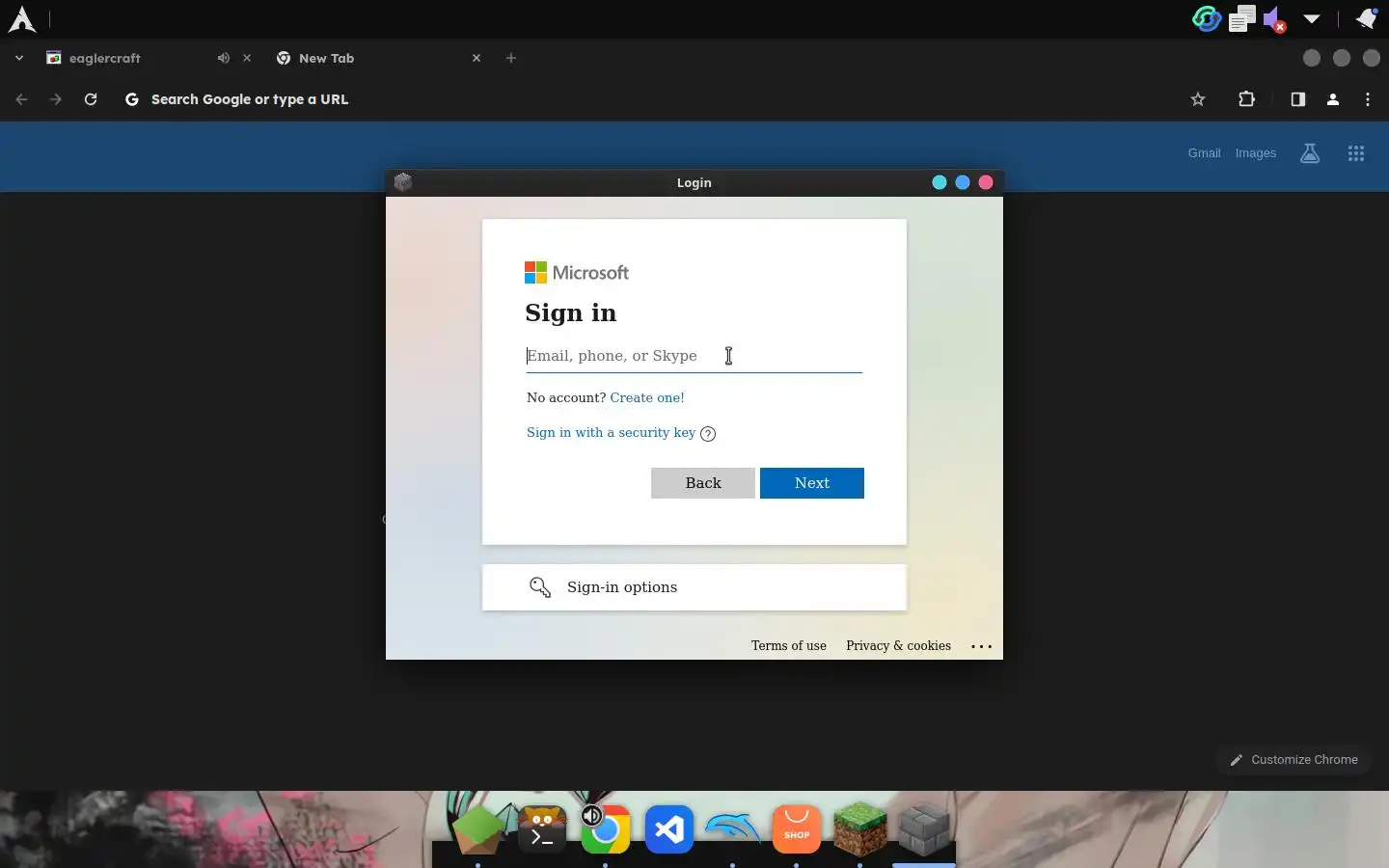The width and height of the screenshot is (1389, 868).
Task: Click the Next button
Action: [812, 483]
